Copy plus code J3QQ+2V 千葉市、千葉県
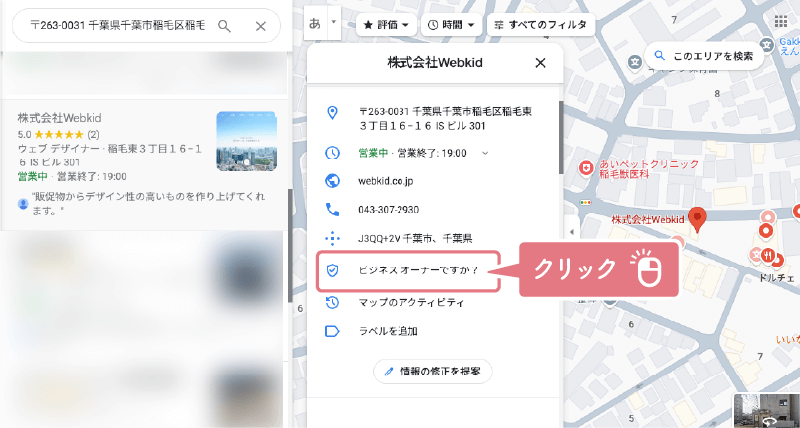This screenshot has height=428, width=800. [x=415, y=238]
